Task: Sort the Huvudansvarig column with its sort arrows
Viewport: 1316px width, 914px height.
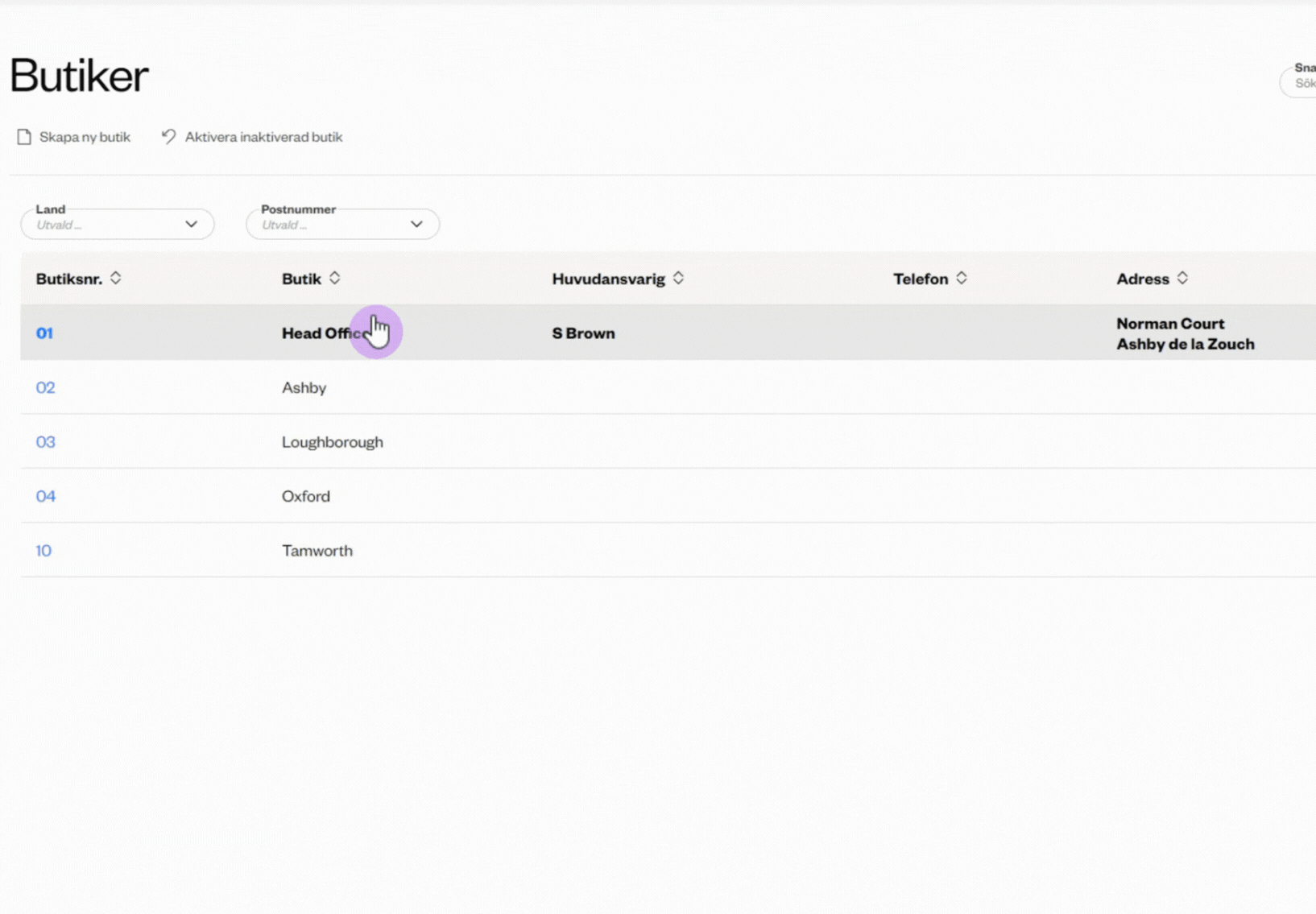Action: pos(678,278)
